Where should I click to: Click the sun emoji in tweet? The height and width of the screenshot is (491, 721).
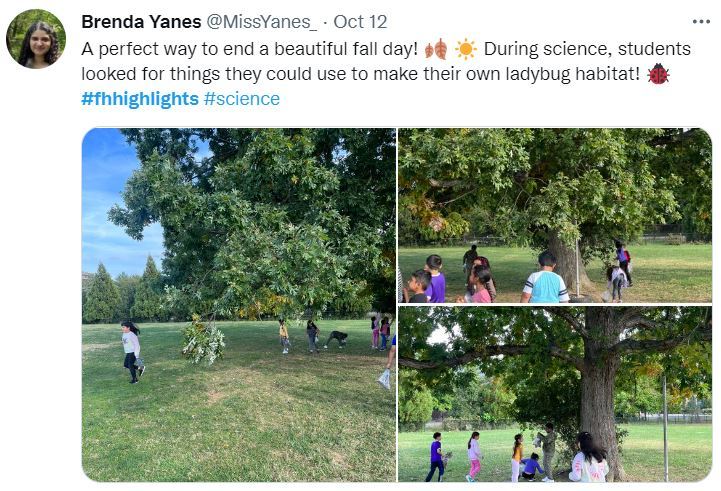466,49
